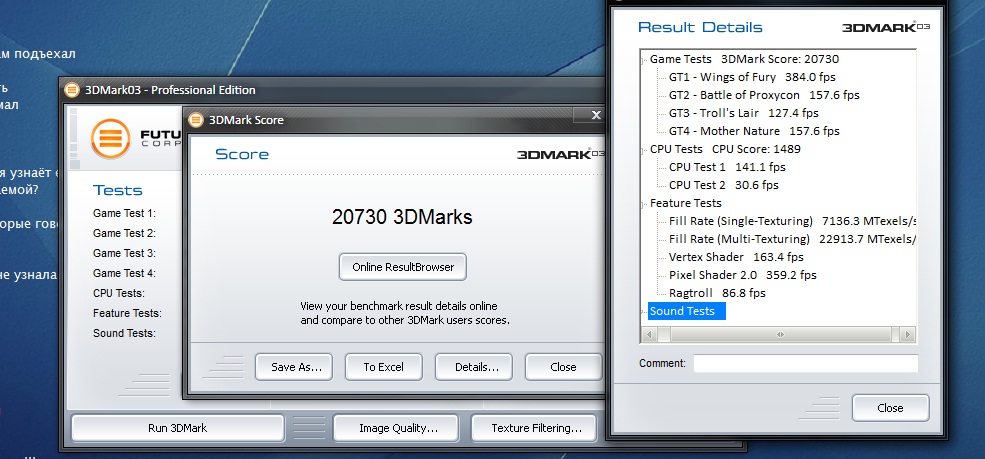Viewport: 985px width, 459px height.
Task: Click Game Test 2: label in main window
Action: [124, 233]
